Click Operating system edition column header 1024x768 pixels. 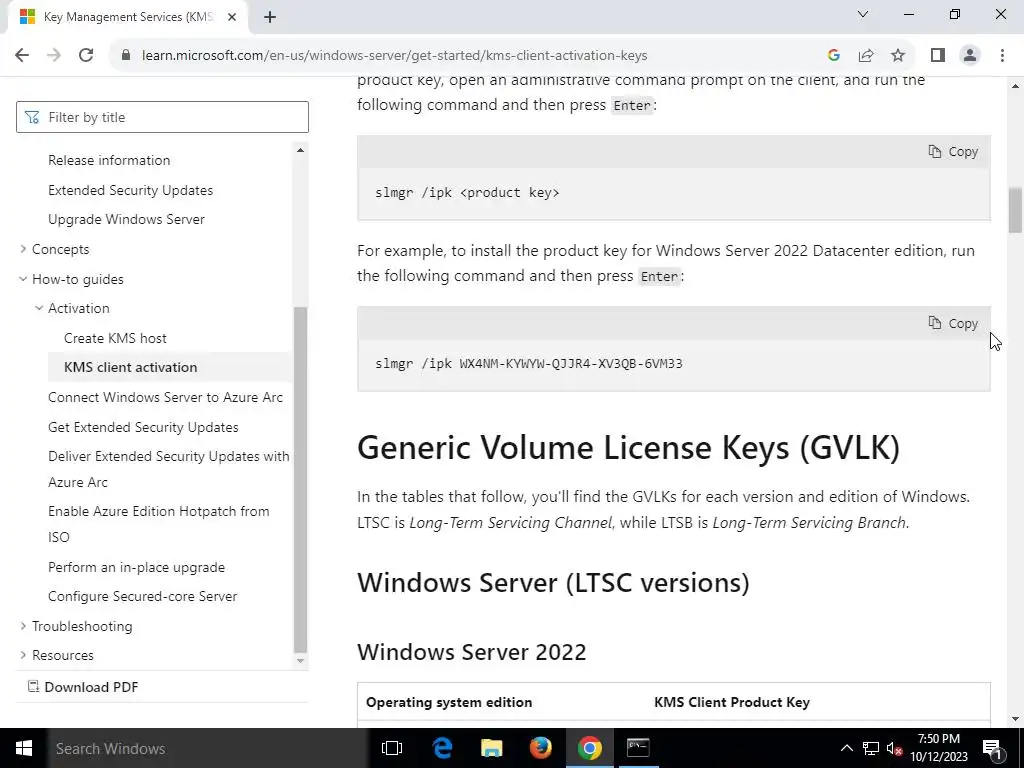tap(449, 702)
